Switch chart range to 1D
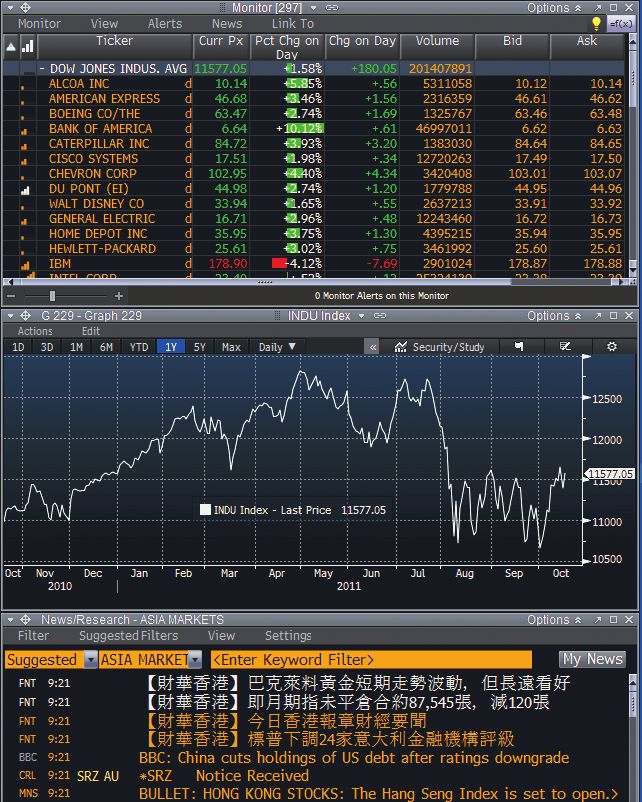The height and width of the screenshot is (802, 642). 18,347
